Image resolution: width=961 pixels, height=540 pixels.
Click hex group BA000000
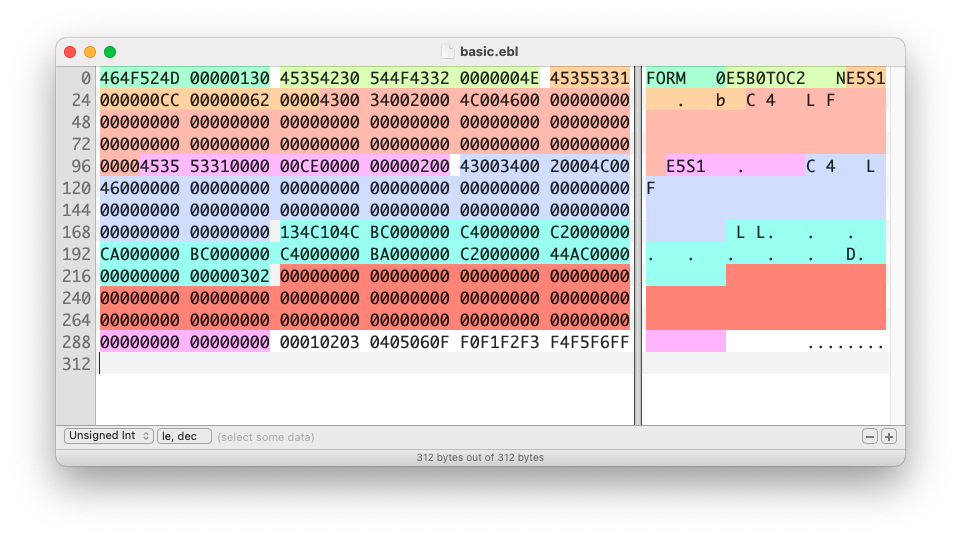point(409,254)
